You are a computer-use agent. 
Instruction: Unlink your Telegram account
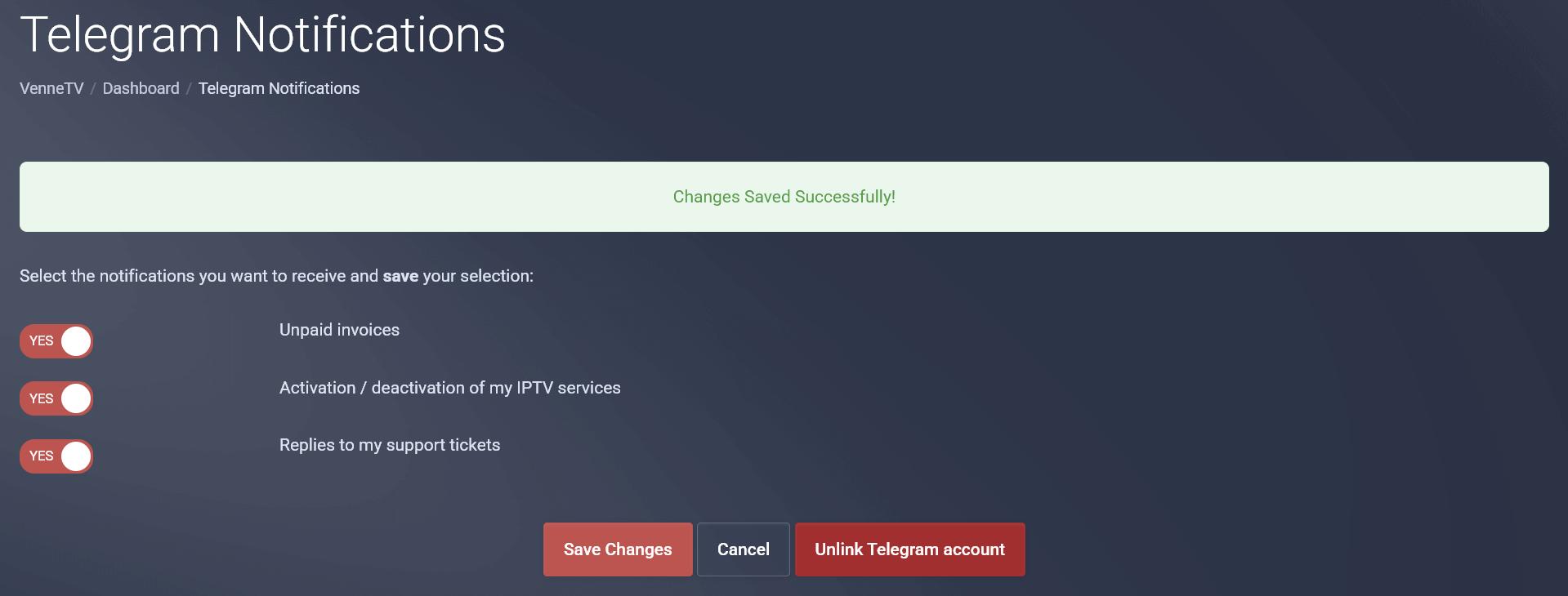pyautogui.click(x=909, y=549)
